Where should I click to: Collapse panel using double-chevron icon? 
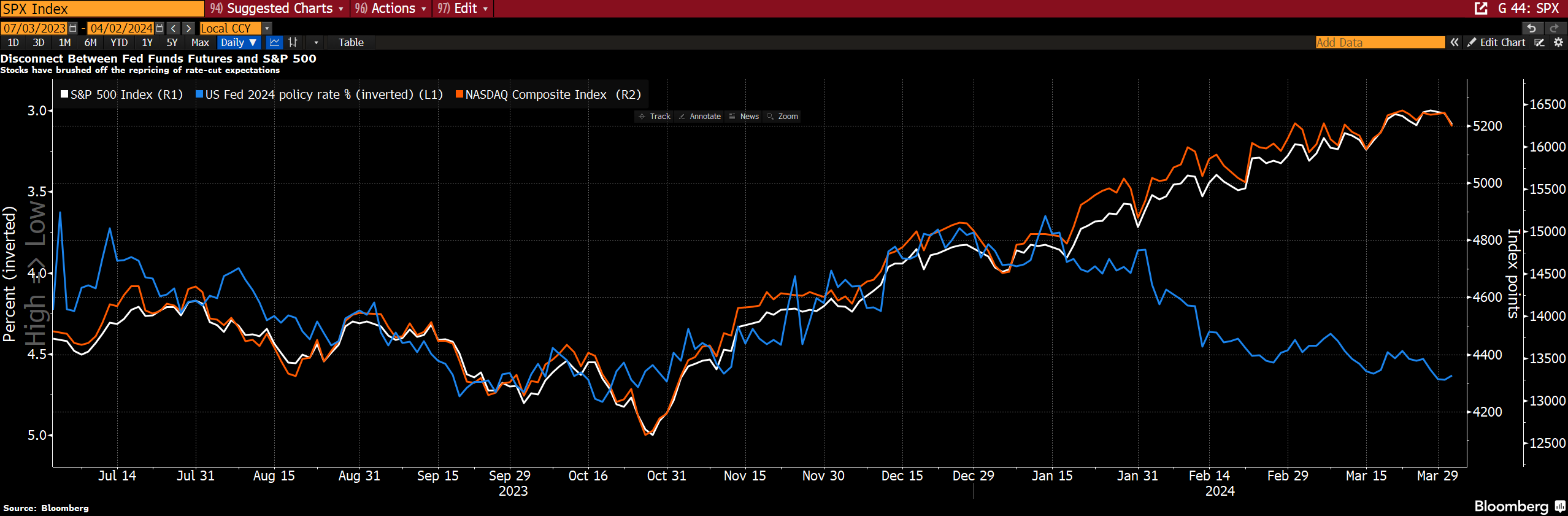click(x=1455, y=42)
